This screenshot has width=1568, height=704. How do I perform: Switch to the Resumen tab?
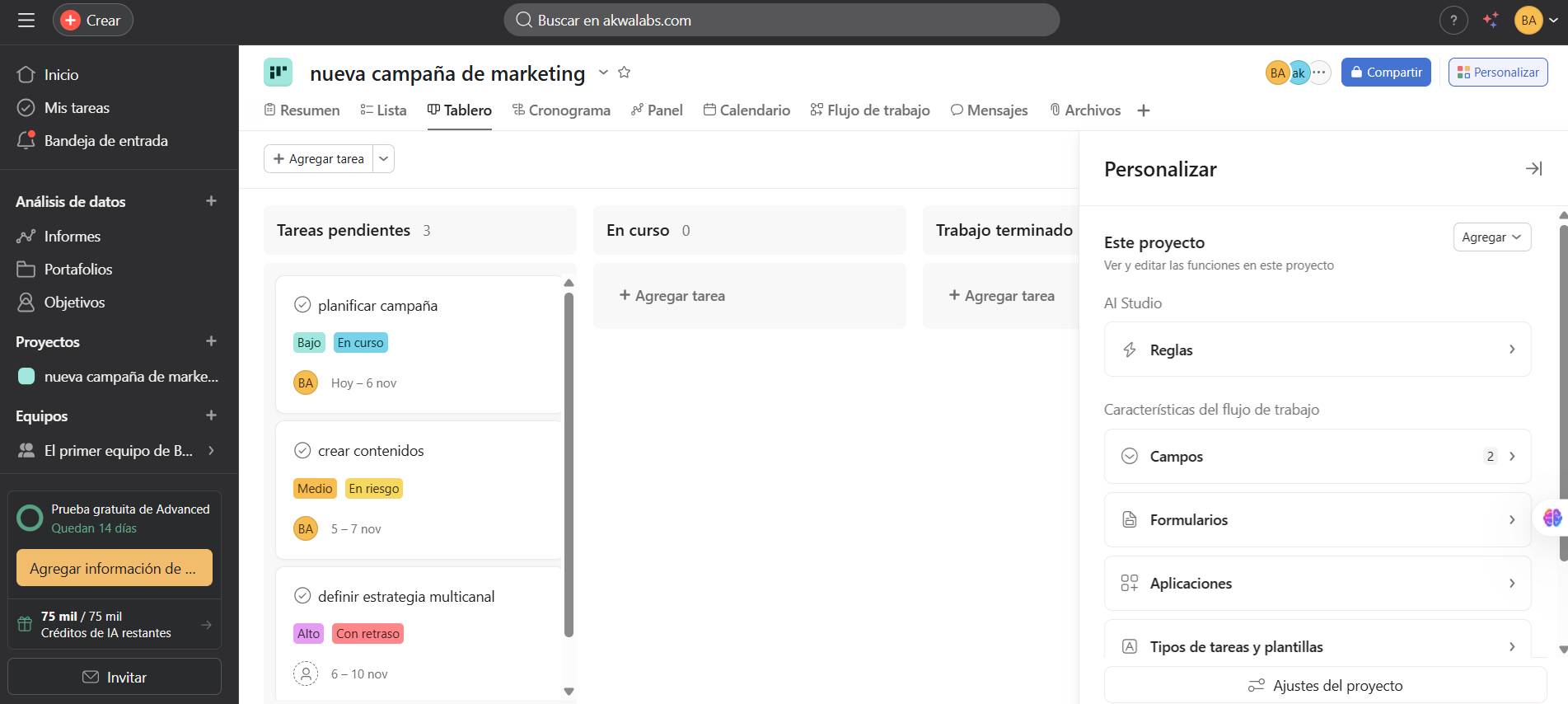[302, 110]
